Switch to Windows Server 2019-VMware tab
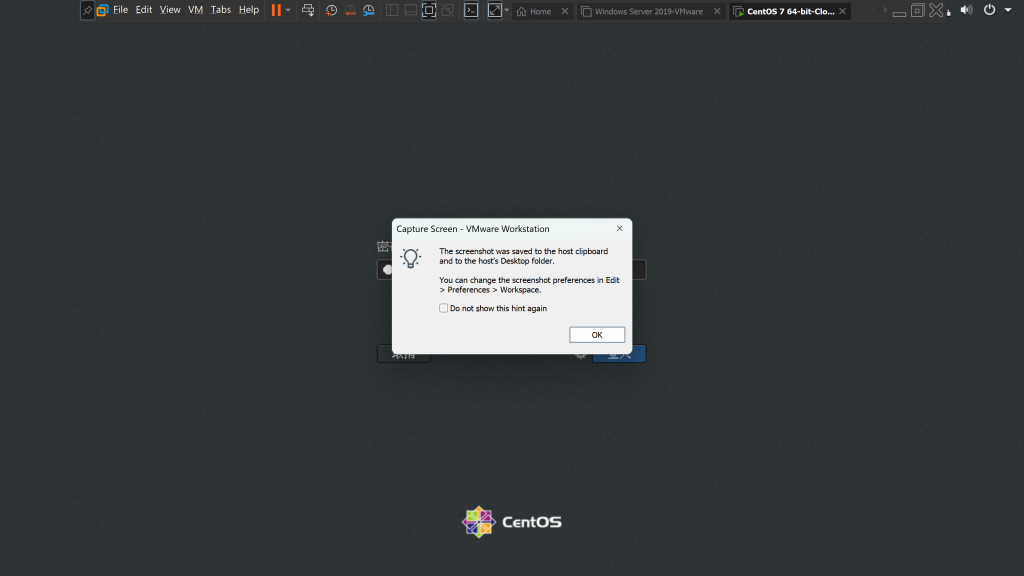The image size is (1024, 576). click(x=648, y=11)
